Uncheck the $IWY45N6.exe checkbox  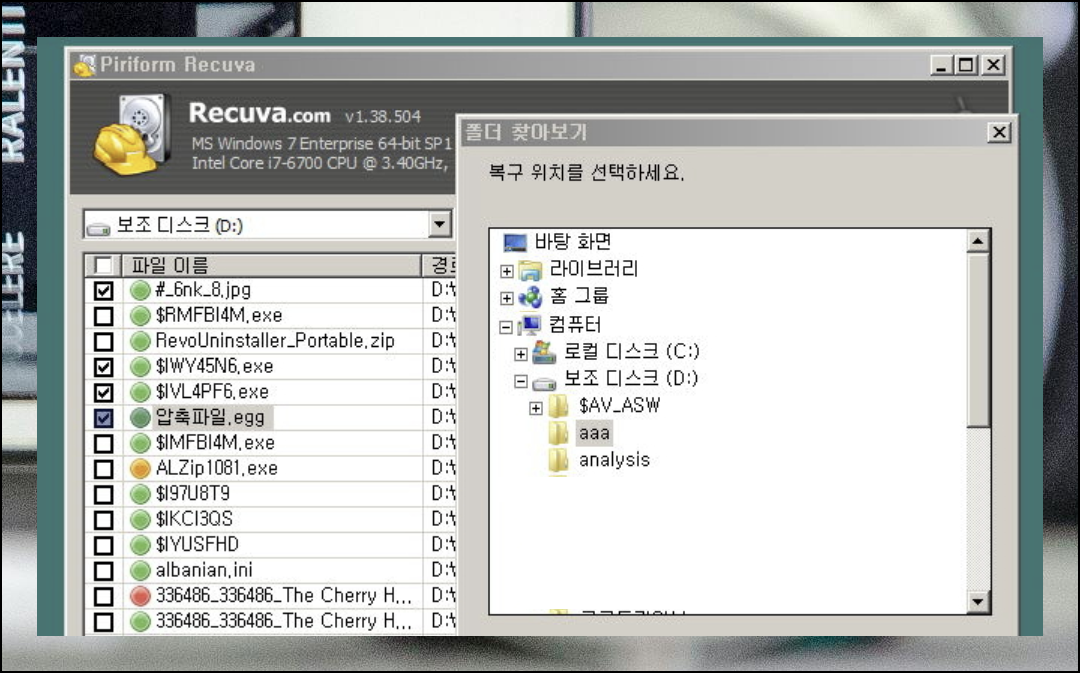(x=103, y=367)
